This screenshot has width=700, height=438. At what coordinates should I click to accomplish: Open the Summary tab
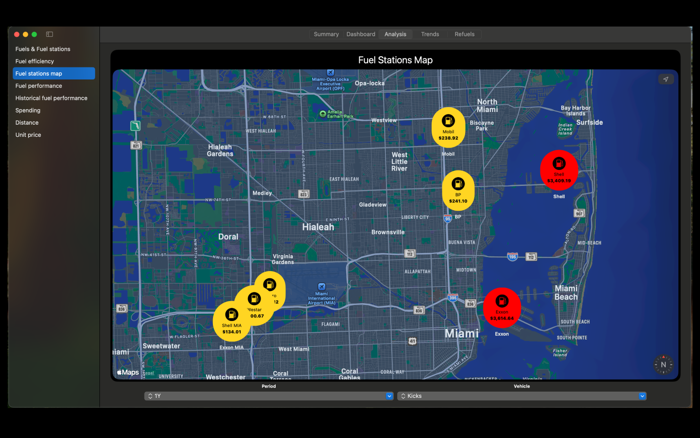pyautogui.click(x=326, y=34)
